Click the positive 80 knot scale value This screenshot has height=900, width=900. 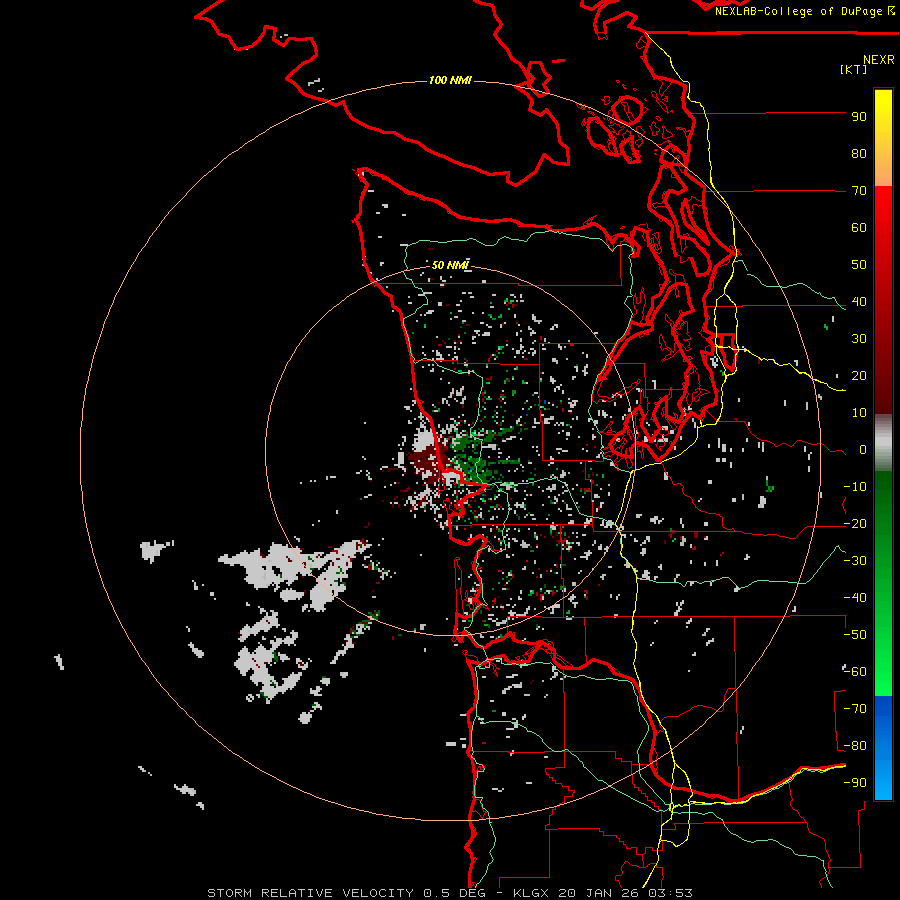pos(859,154)
